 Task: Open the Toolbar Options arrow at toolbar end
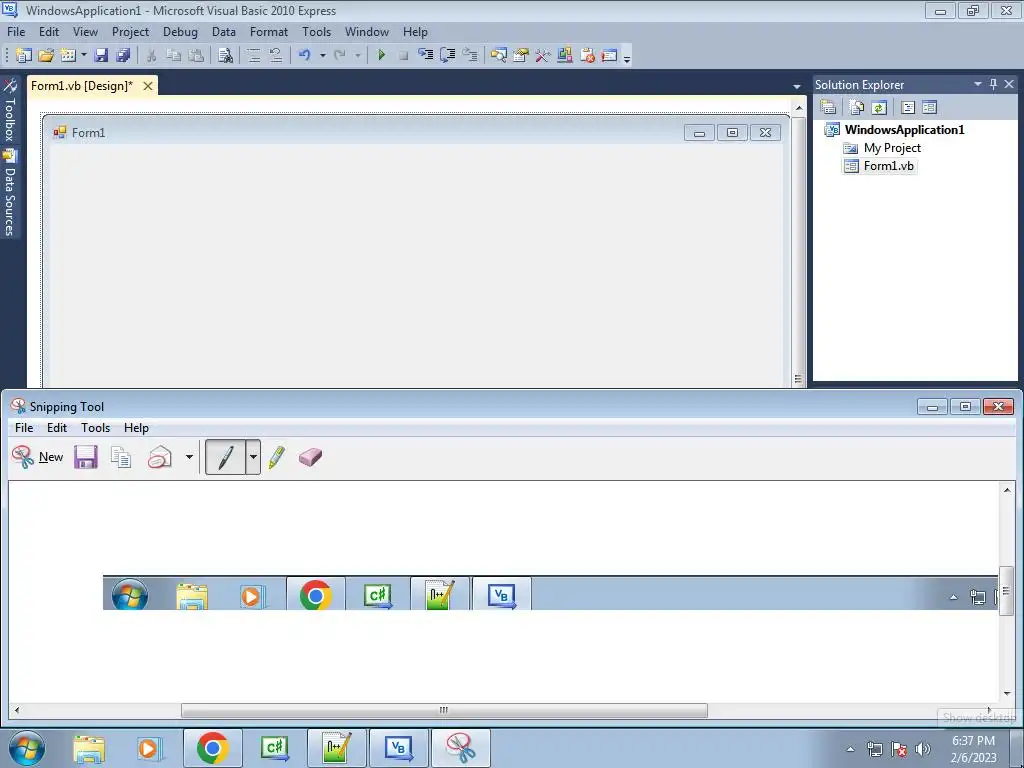coord(627,58)
